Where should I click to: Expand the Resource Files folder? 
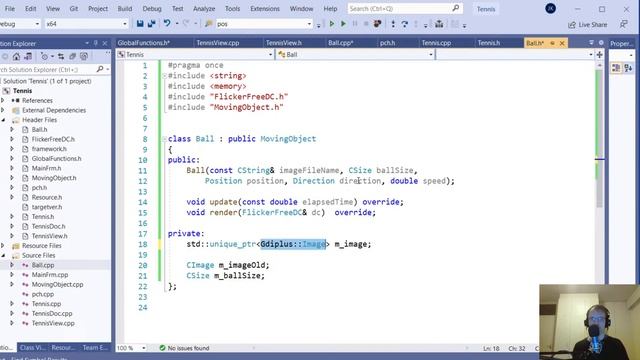tap(3, 246)
